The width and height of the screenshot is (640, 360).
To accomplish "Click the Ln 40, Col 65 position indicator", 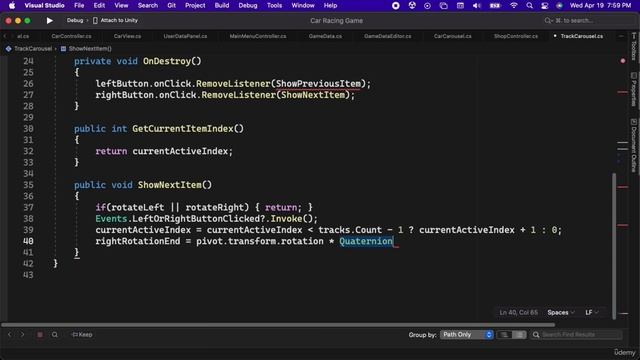I will click(518, 312).
